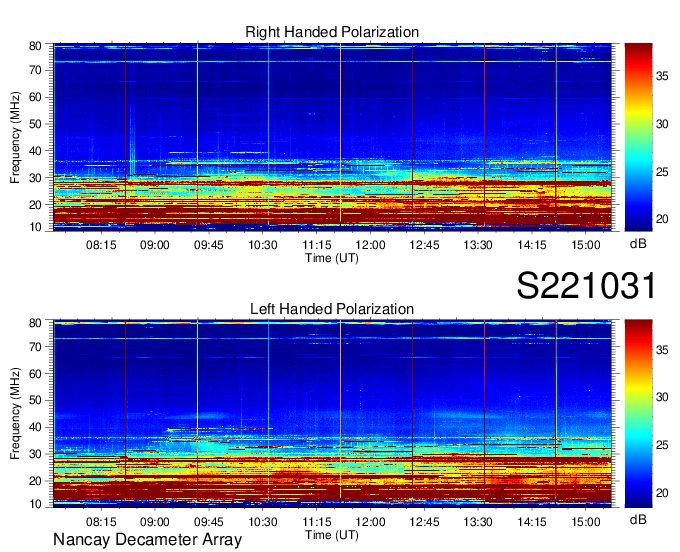Screen dimensions: 680x552
Task: Click the 08:15 tick under Right Handed plot
Action: tap(101, 245)
